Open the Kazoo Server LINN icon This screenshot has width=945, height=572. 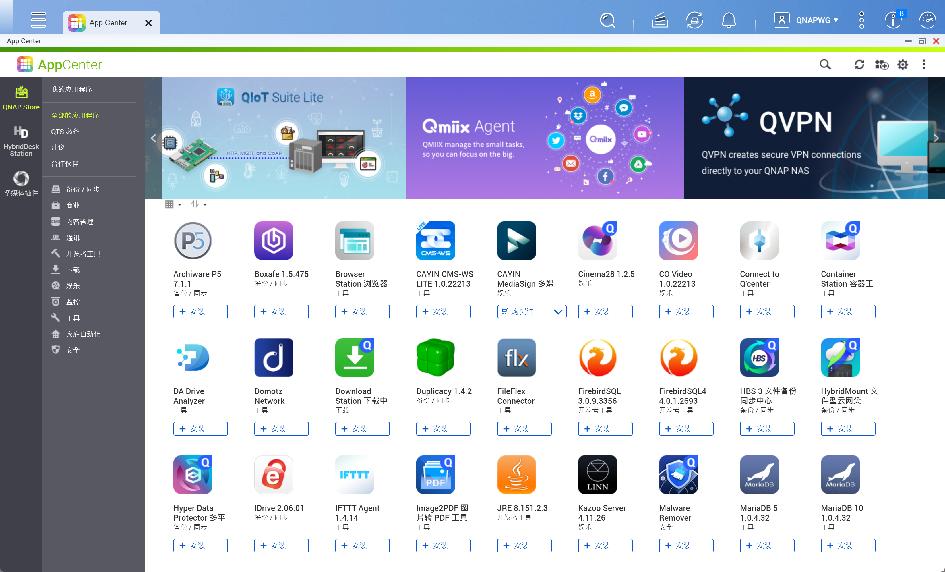coord(597,474)
